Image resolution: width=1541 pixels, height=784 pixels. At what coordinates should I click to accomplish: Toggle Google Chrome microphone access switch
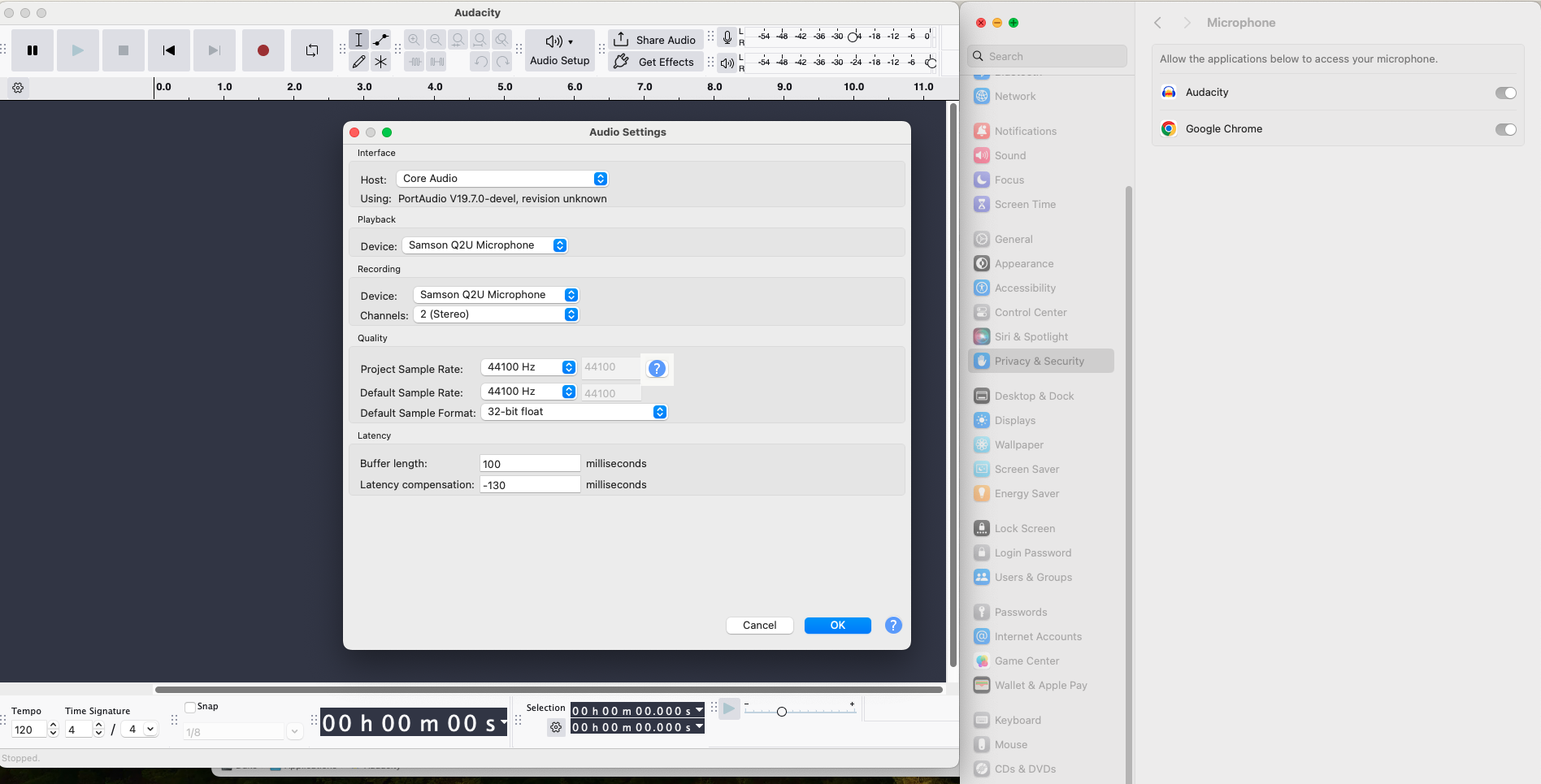1506,129
